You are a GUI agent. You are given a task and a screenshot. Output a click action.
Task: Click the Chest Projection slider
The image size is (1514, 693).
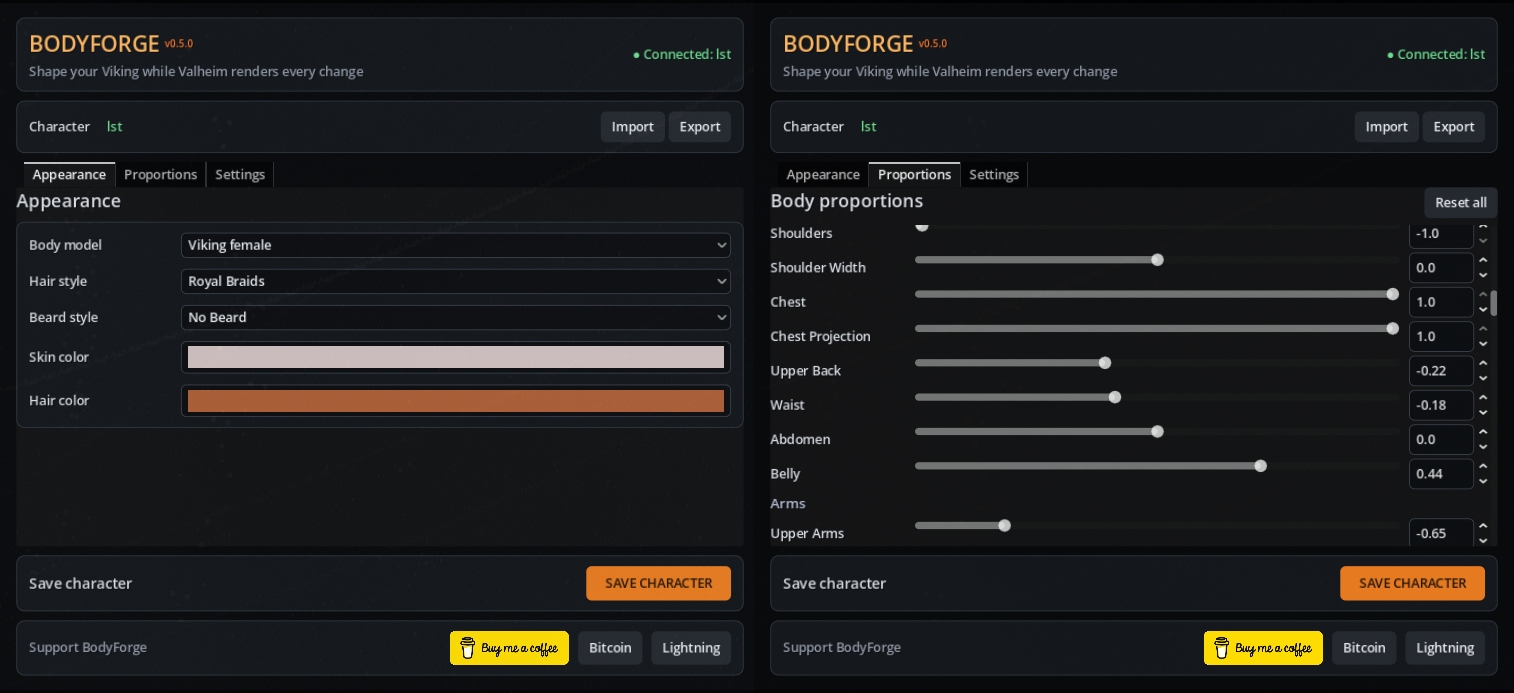coord(1157,328)
